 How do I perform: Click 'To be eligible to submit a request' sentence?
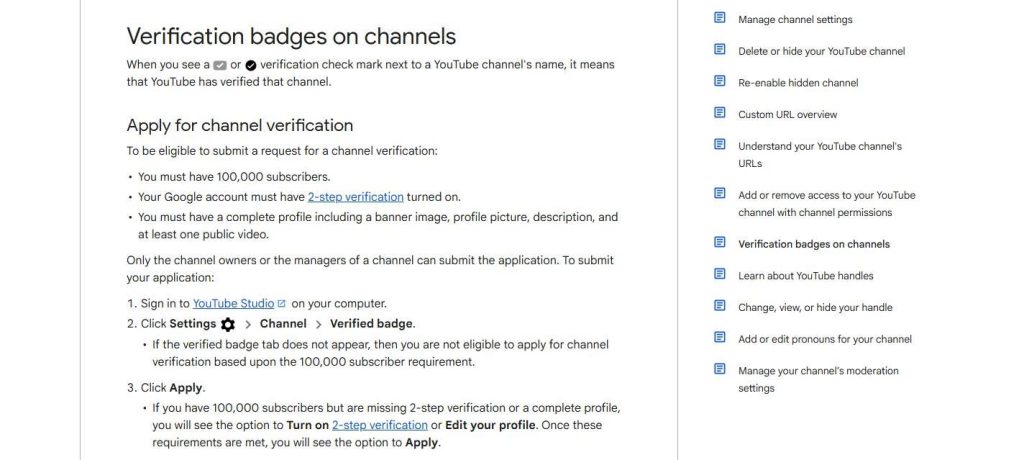[281, 151]
